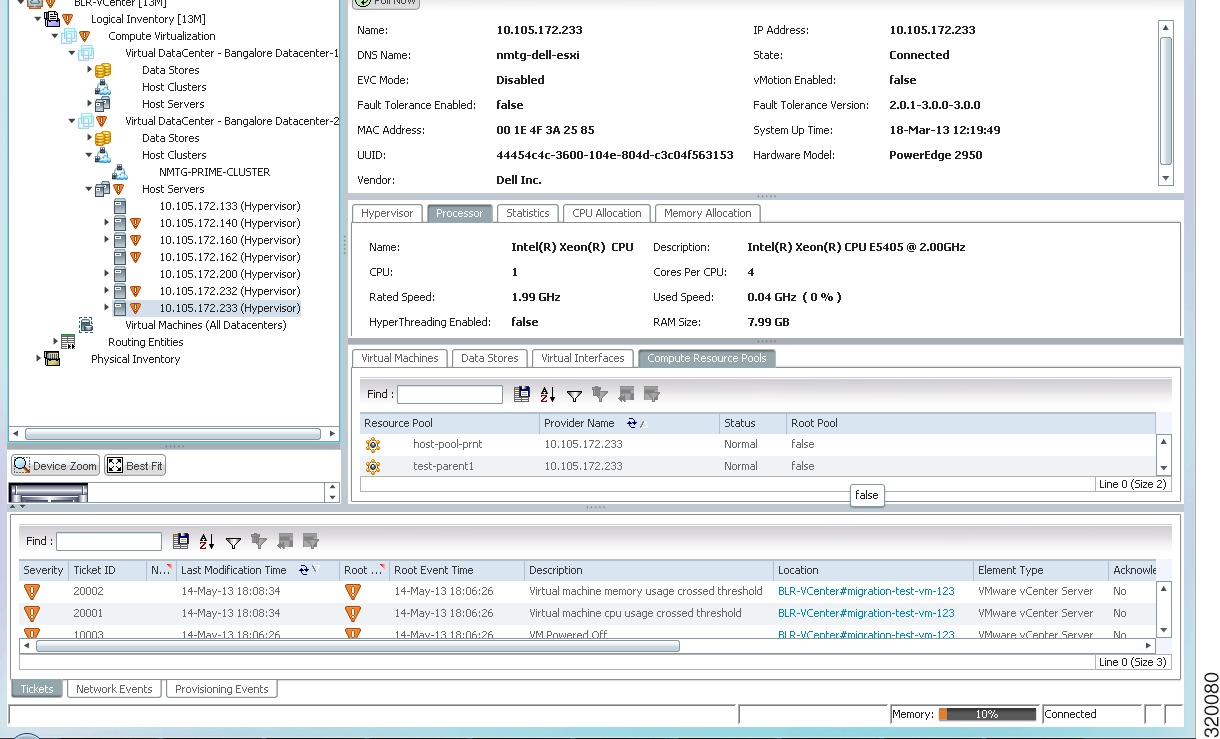Click the Logical Inventory tree icon
This screenshot has width=1220, height=739.
click(52, 19)
